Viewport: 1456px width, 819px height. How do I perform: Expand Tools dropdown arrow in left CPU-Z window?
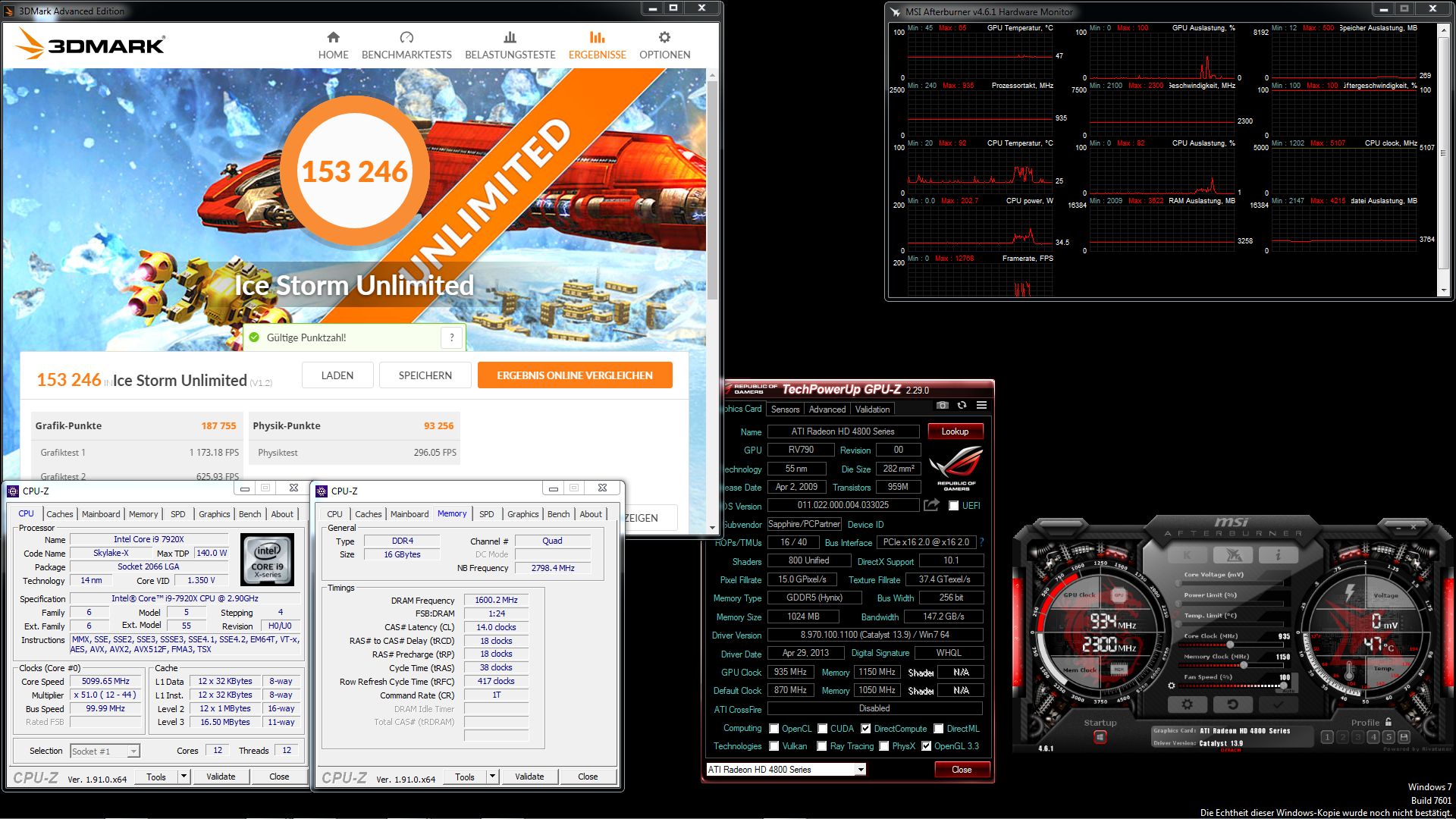(184, 777)
